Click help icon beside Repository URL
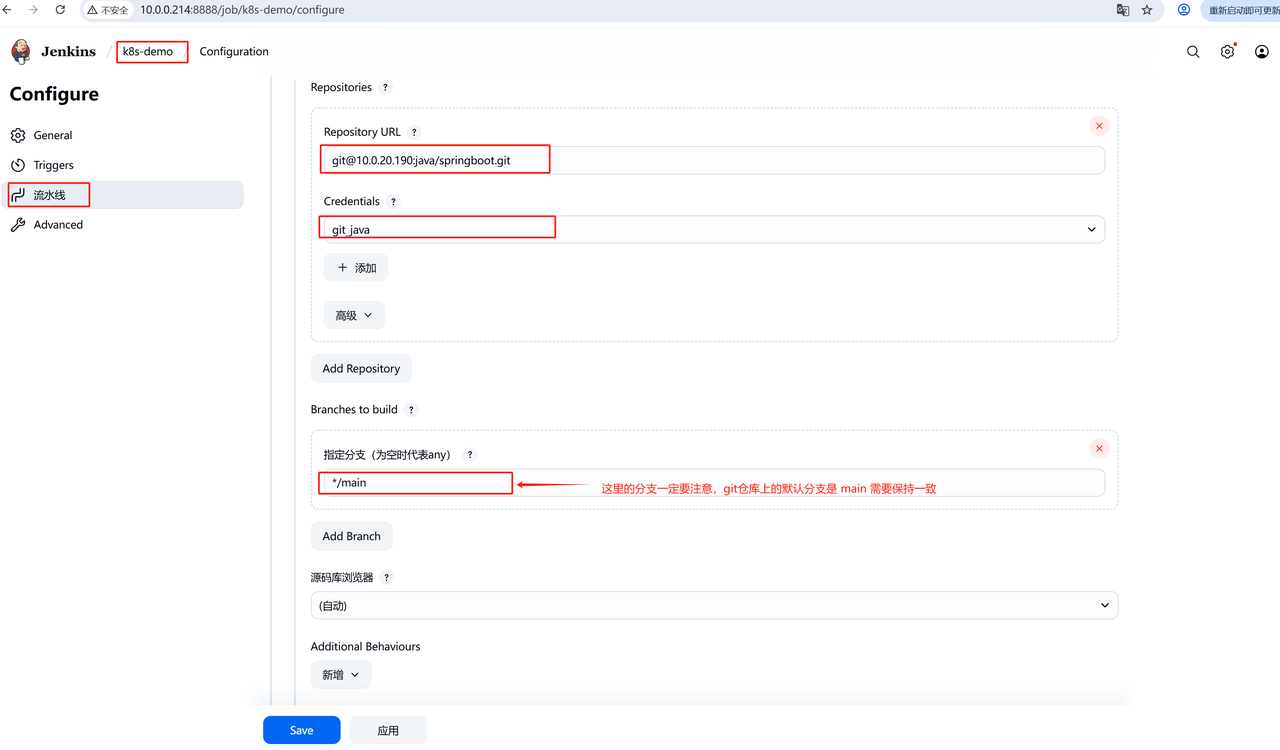The width and height of the screenshot is (1280, 750). (415, 132)
